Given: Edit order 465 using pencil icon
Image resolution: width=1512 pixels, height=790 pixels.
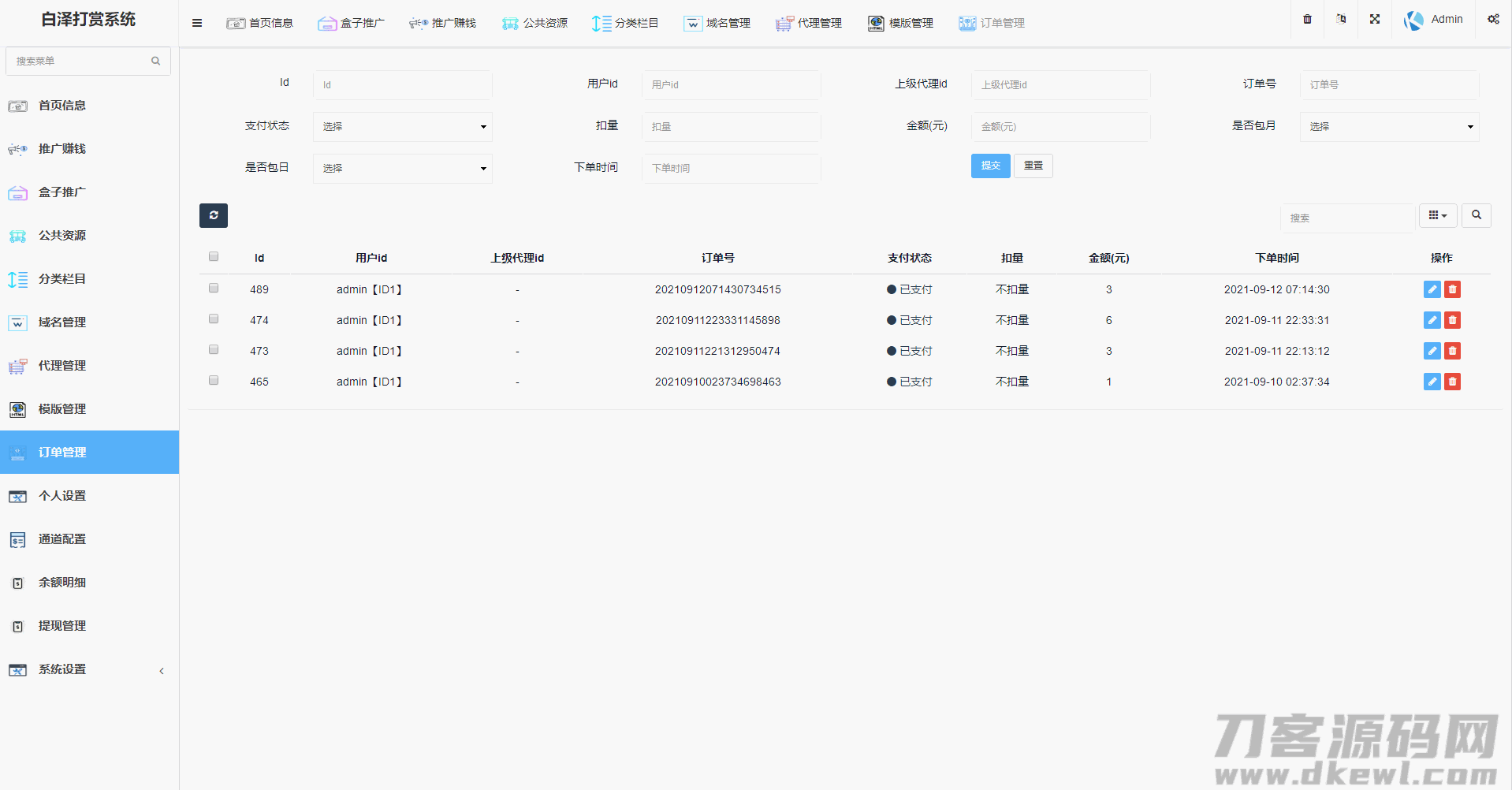Looking at the screenshot, I should (1432, 382).
